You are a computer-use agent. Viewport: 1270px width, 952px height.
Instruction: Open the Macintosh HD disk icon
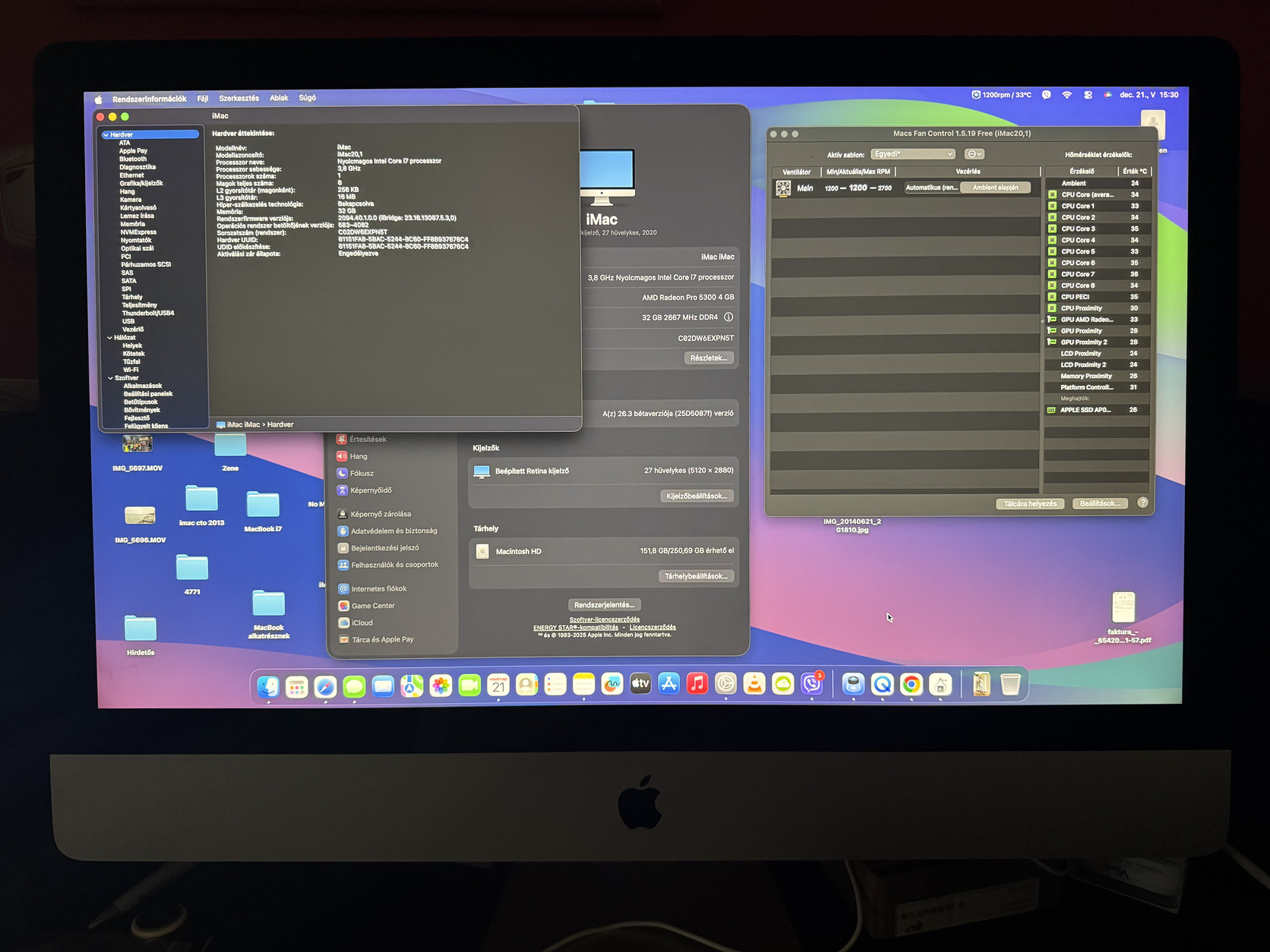[x=482, y=551]
